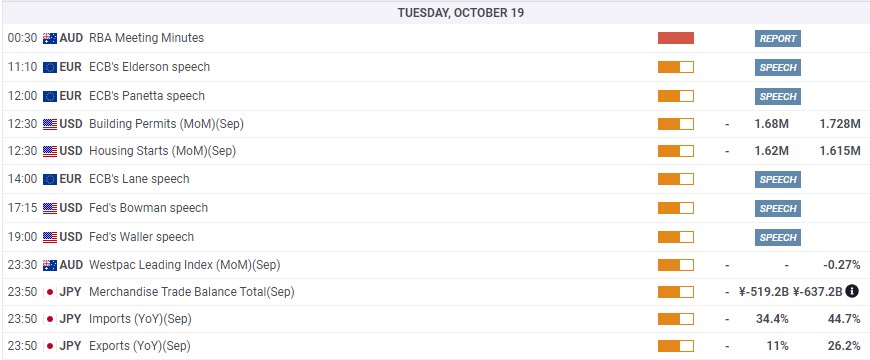Open the REPORT badge for RBA Meeting Minutes
The height and width of the screenshot is (360, 870).
[777, 38]
